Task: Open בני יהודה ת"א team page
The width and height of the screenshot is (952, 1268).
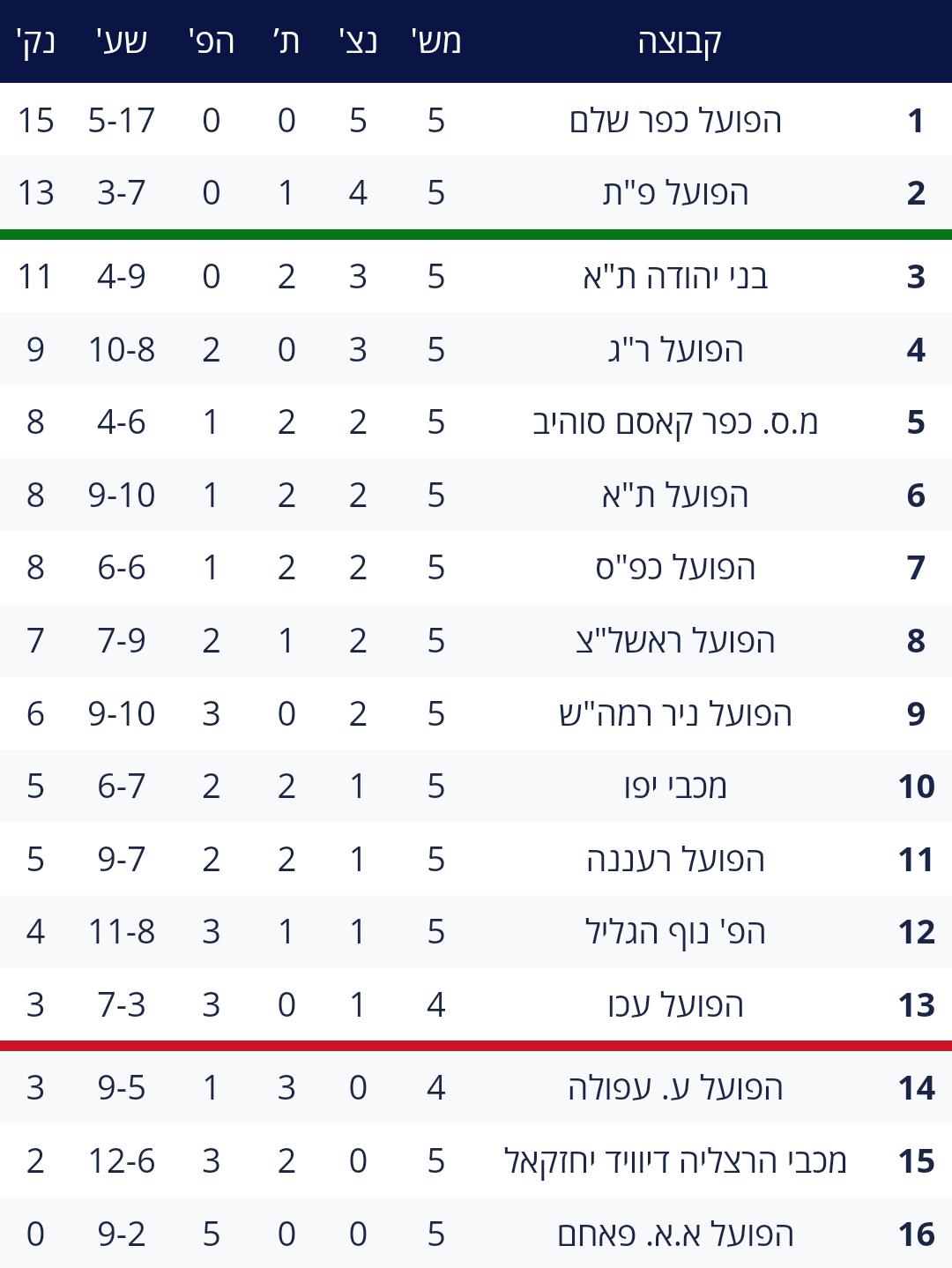Action: click(675, 277)
